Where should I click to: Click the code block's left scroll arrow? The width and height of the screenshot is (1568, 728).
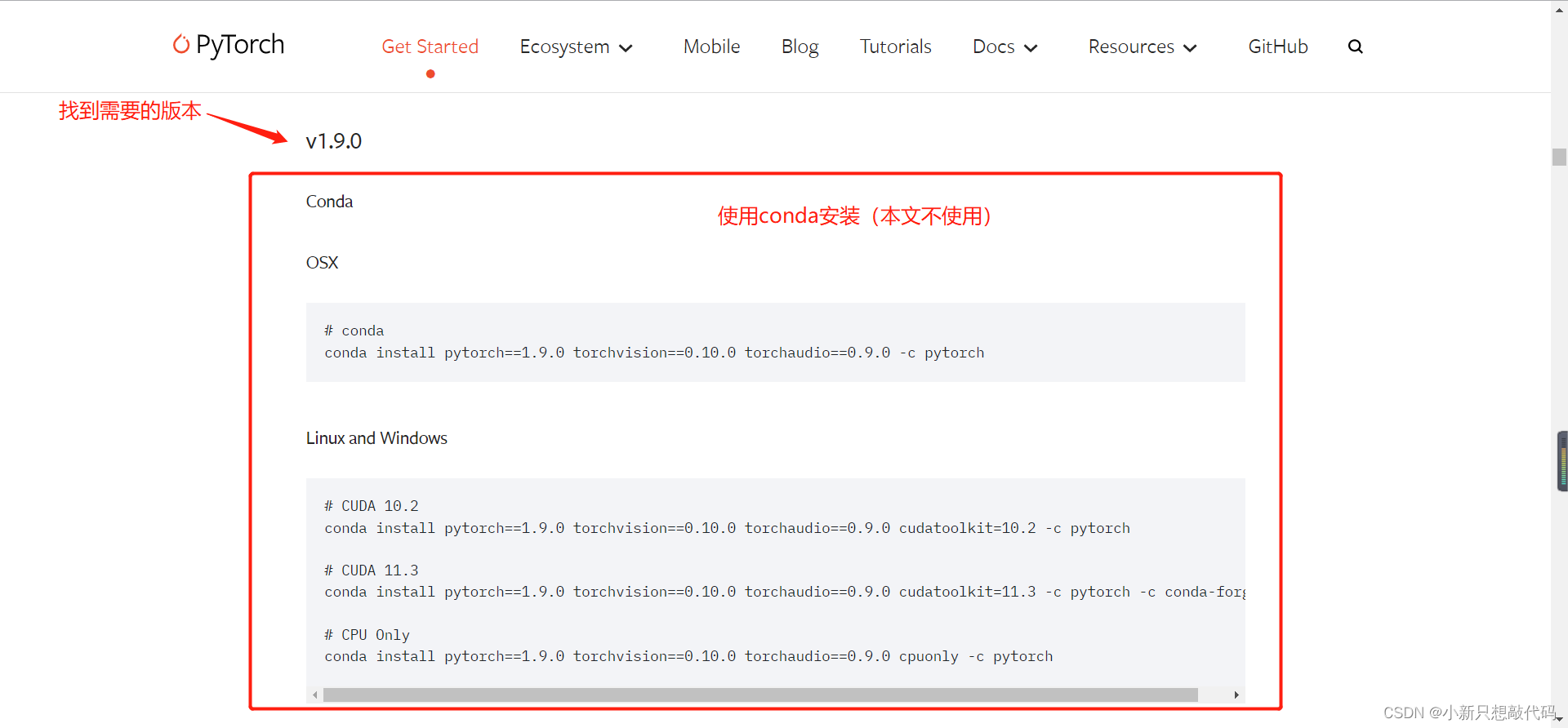click(315, 695)
